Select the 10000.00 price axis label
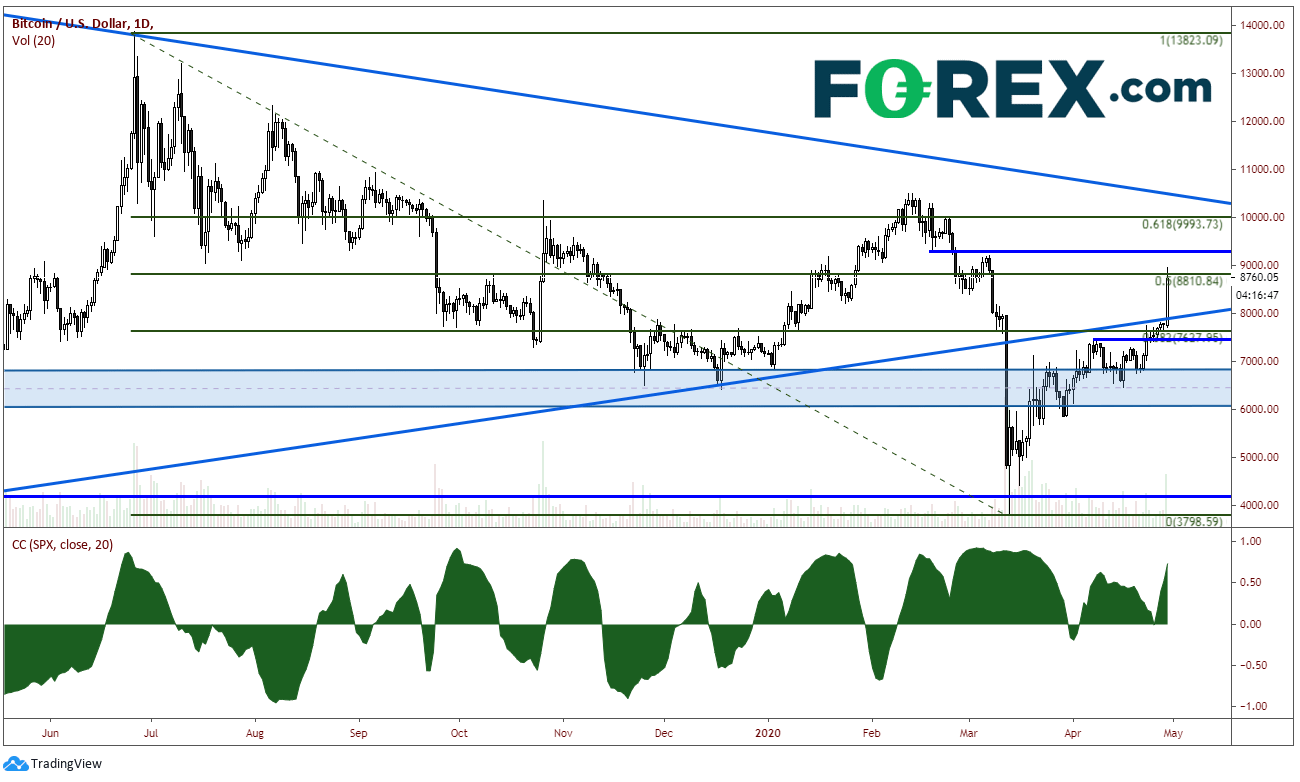 pos(1261,218)
